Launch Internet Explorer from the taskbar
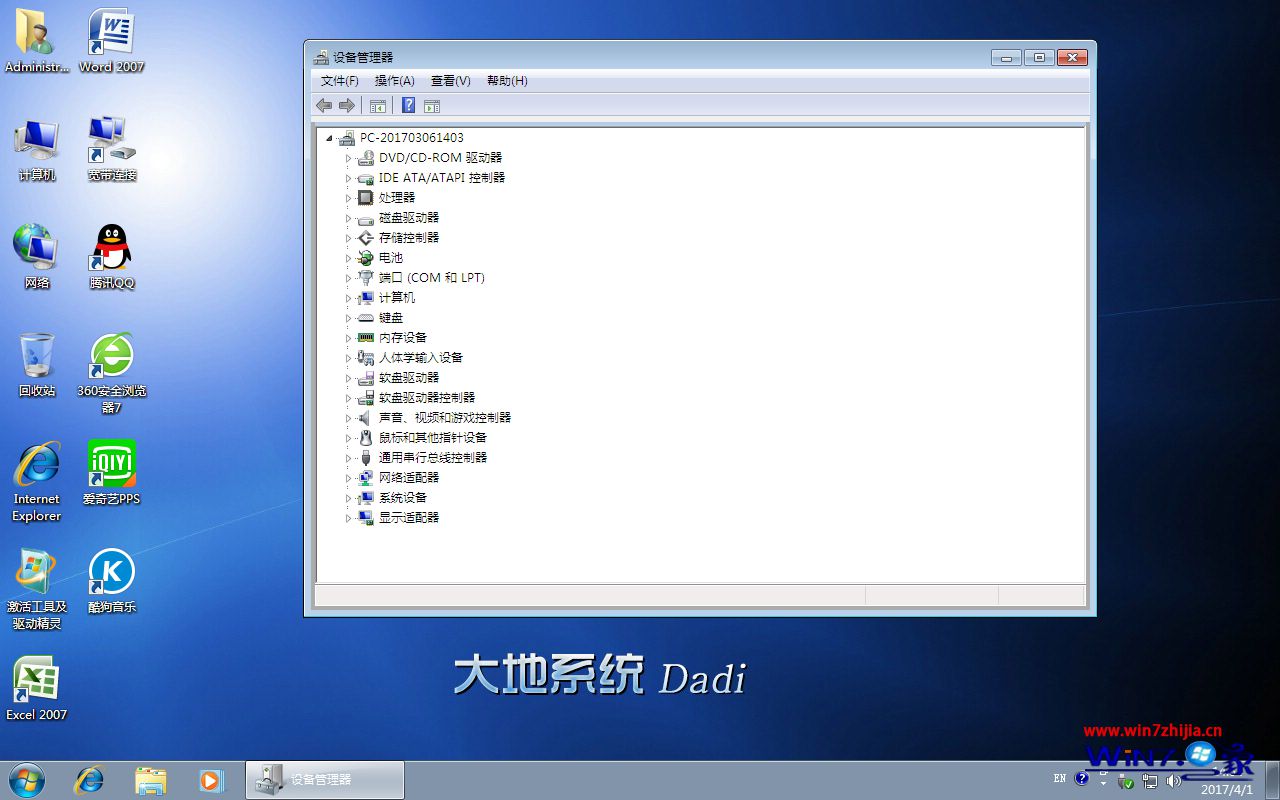Viewport: 1280px width, 800px height. click(x=90, y=780)
